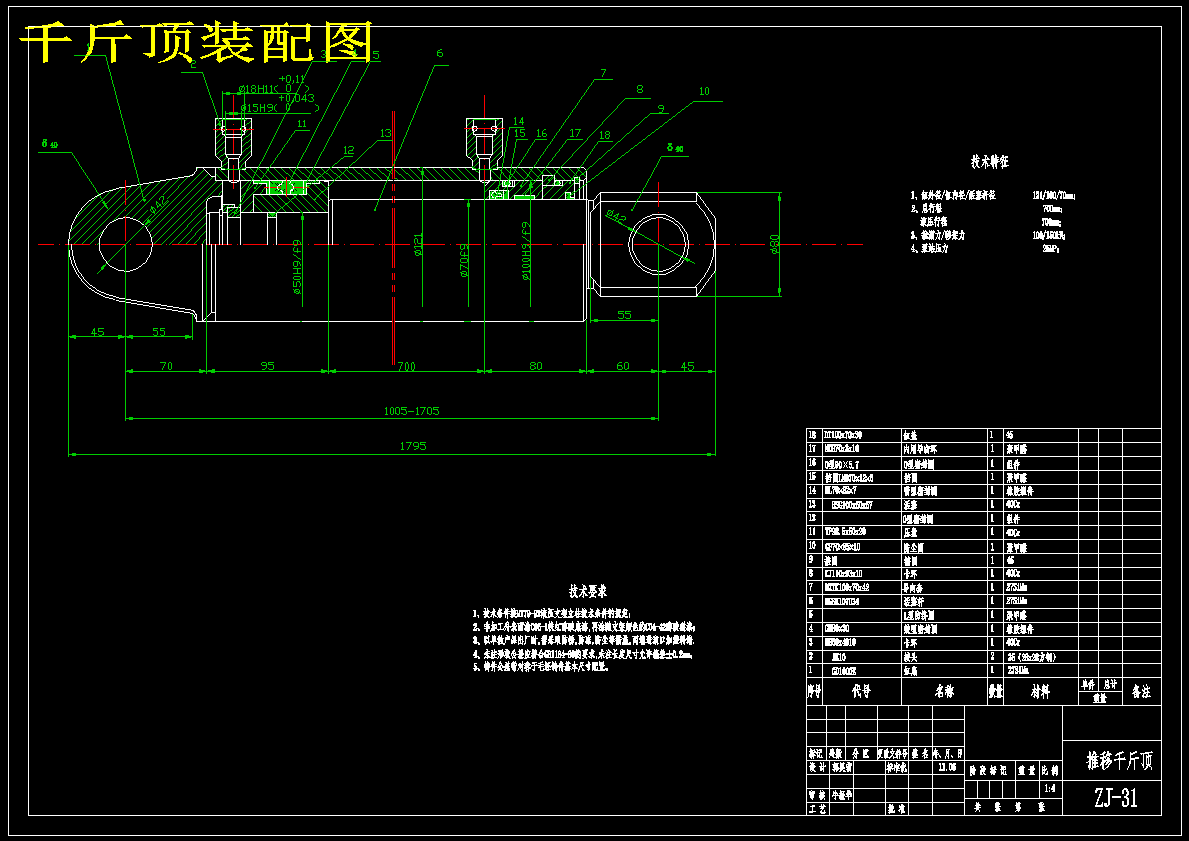Select the 121/100/70mm specification value
Image resolution: width=1189 pixels, height=841 pixels.
1053,196
